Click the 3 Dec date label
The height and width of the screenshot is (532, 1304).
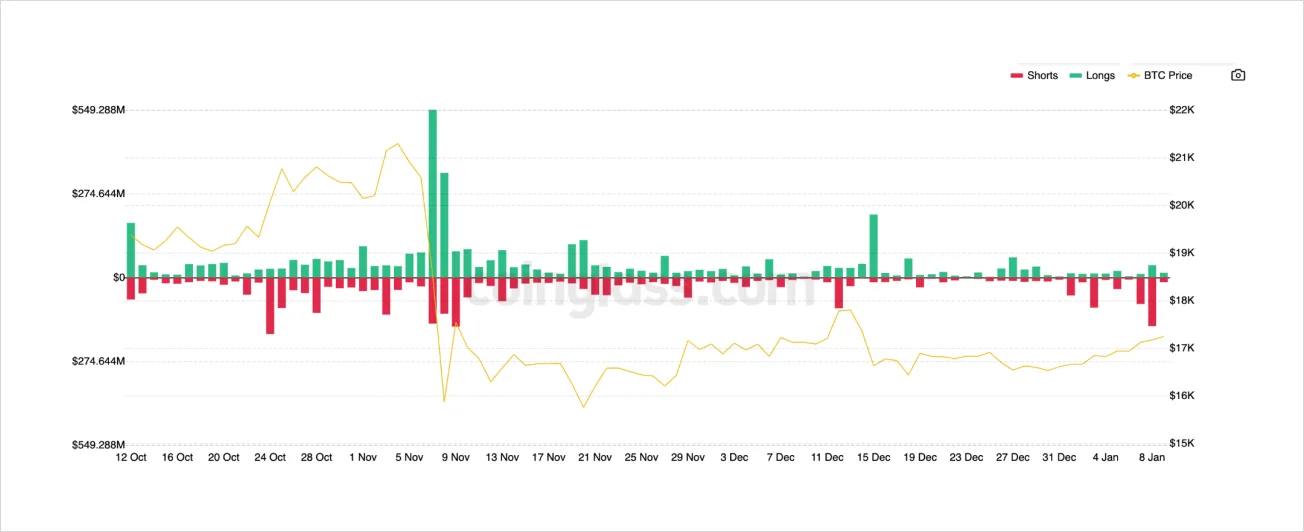[734, 458]
